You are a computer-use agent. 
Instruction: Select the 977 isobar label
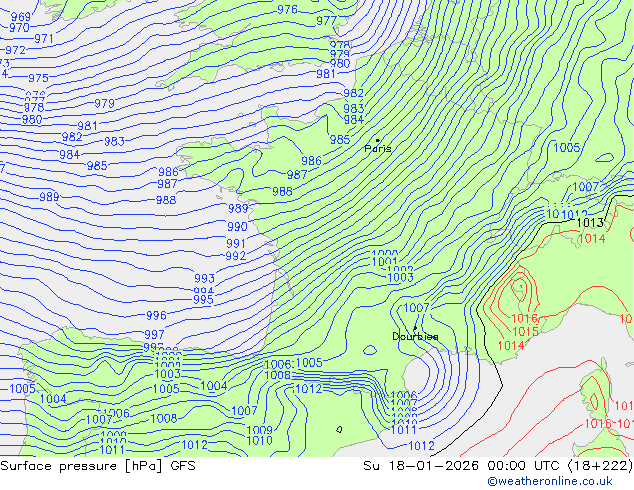[x=326, y=20]
